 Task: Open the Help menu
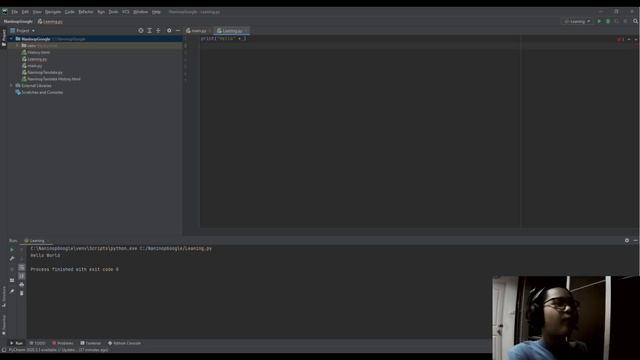click(156, 12)
